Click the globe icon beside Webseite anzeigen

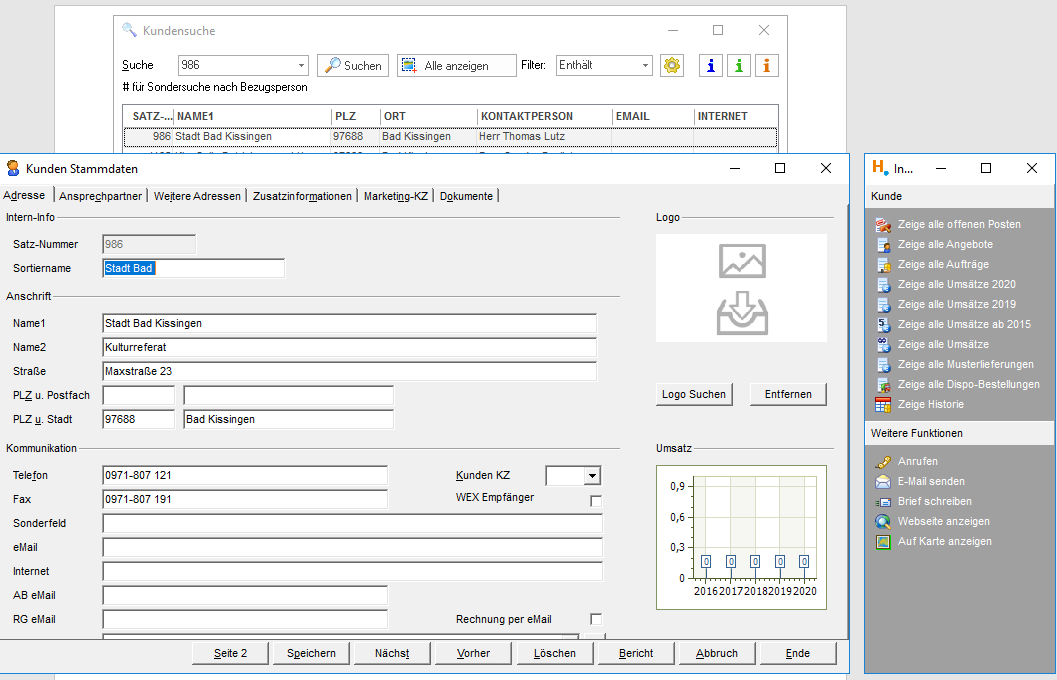click(x=883, y=522)
